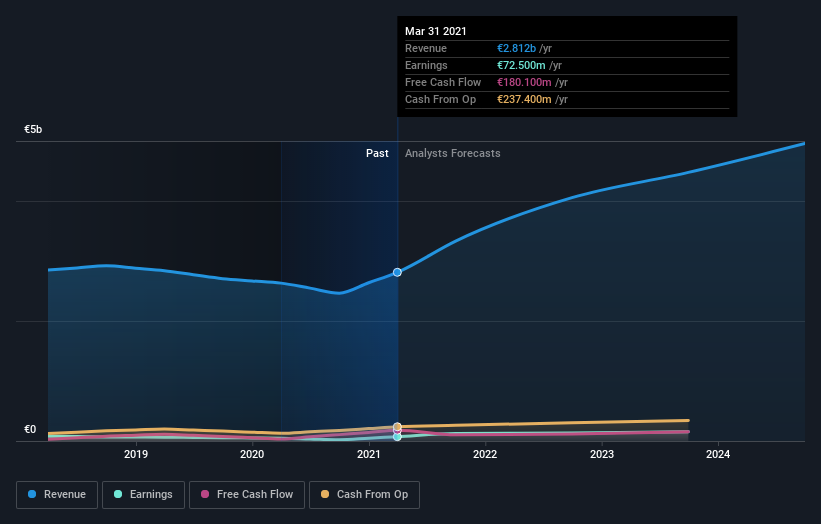
Task: Click the €180.100m free cash flow value
Action: [x=524, y=82]
